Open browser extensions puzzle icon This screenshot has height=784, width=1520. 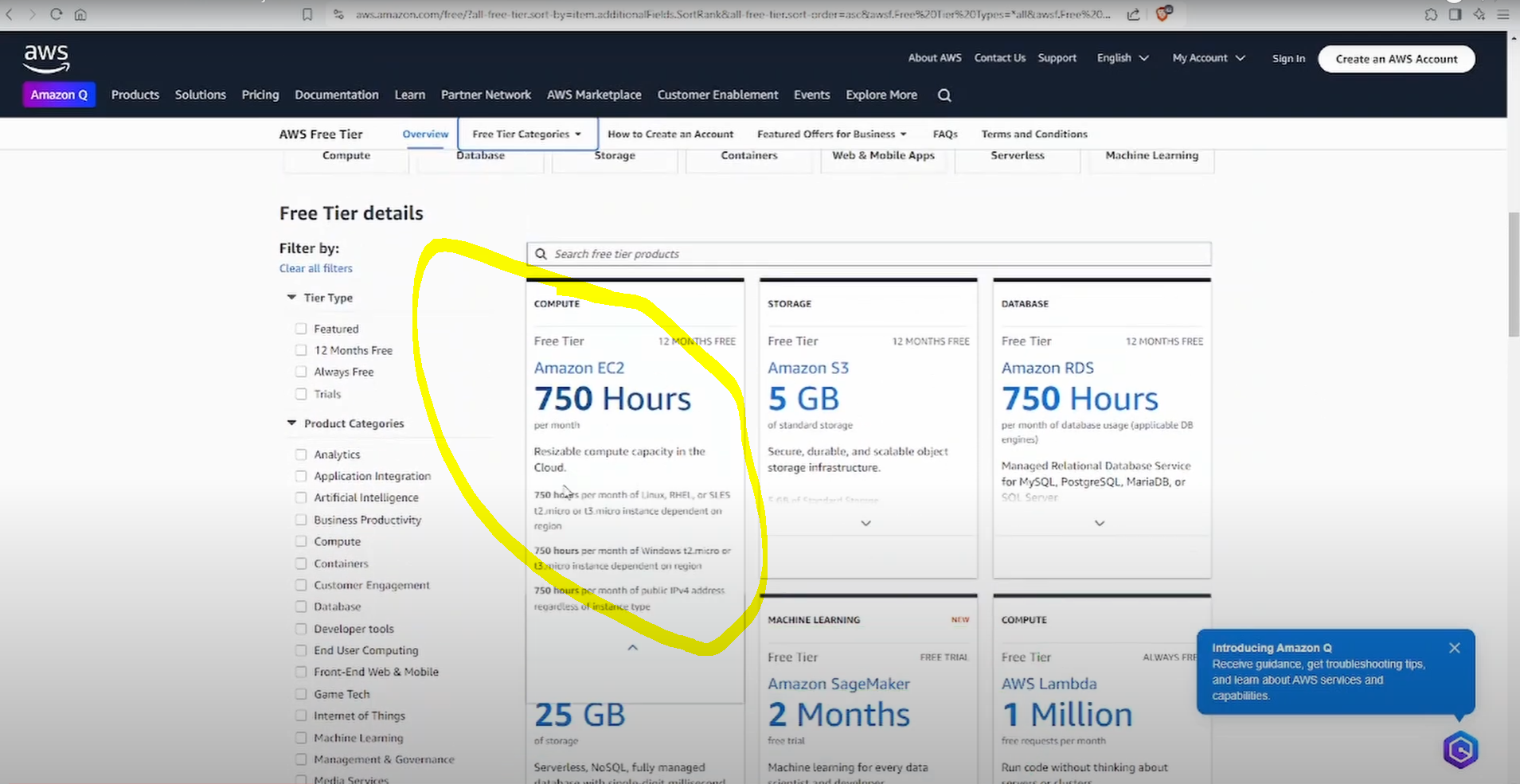click(1431, 14)
